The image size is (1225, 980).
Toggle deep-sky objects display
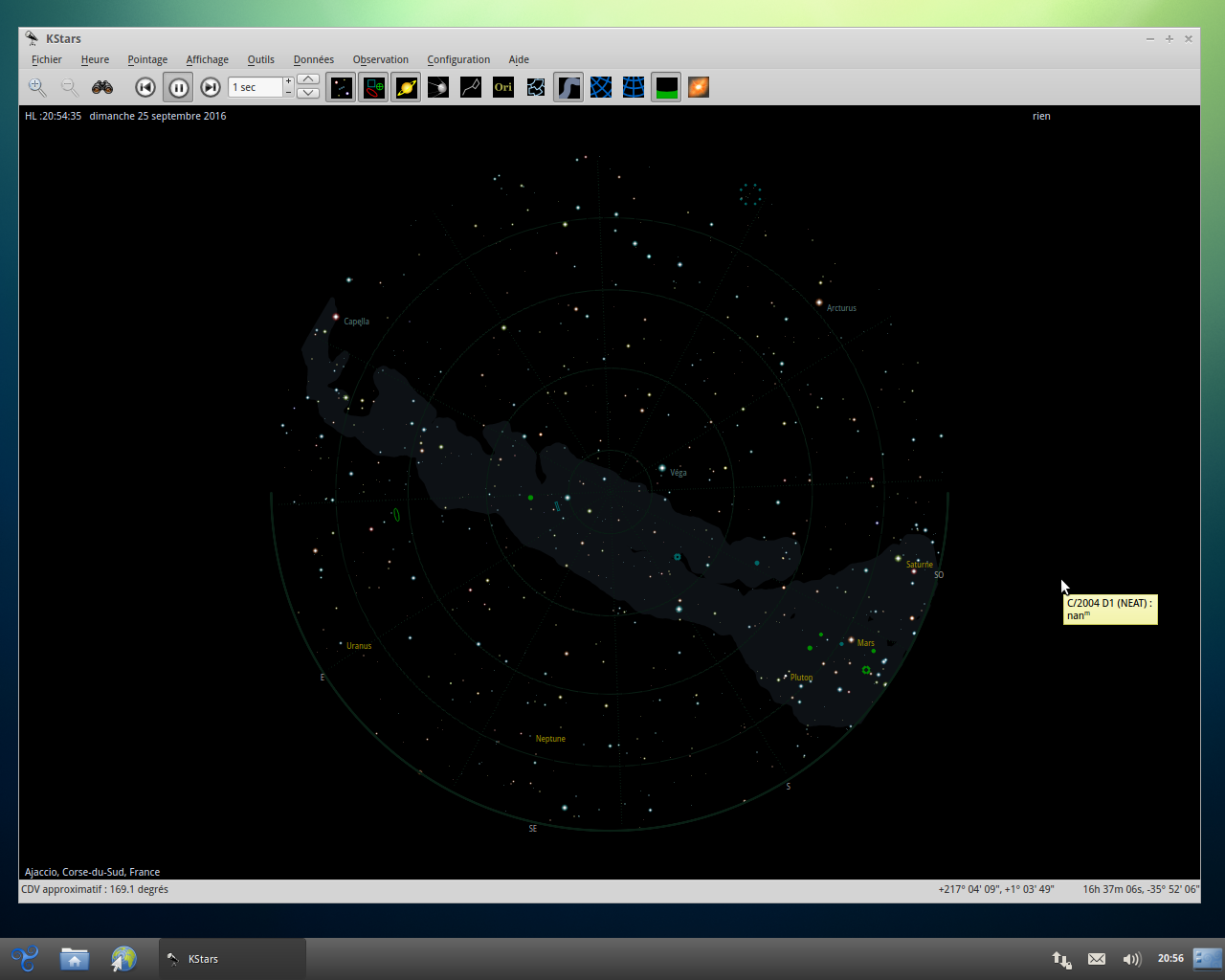[x=373, y=87]
